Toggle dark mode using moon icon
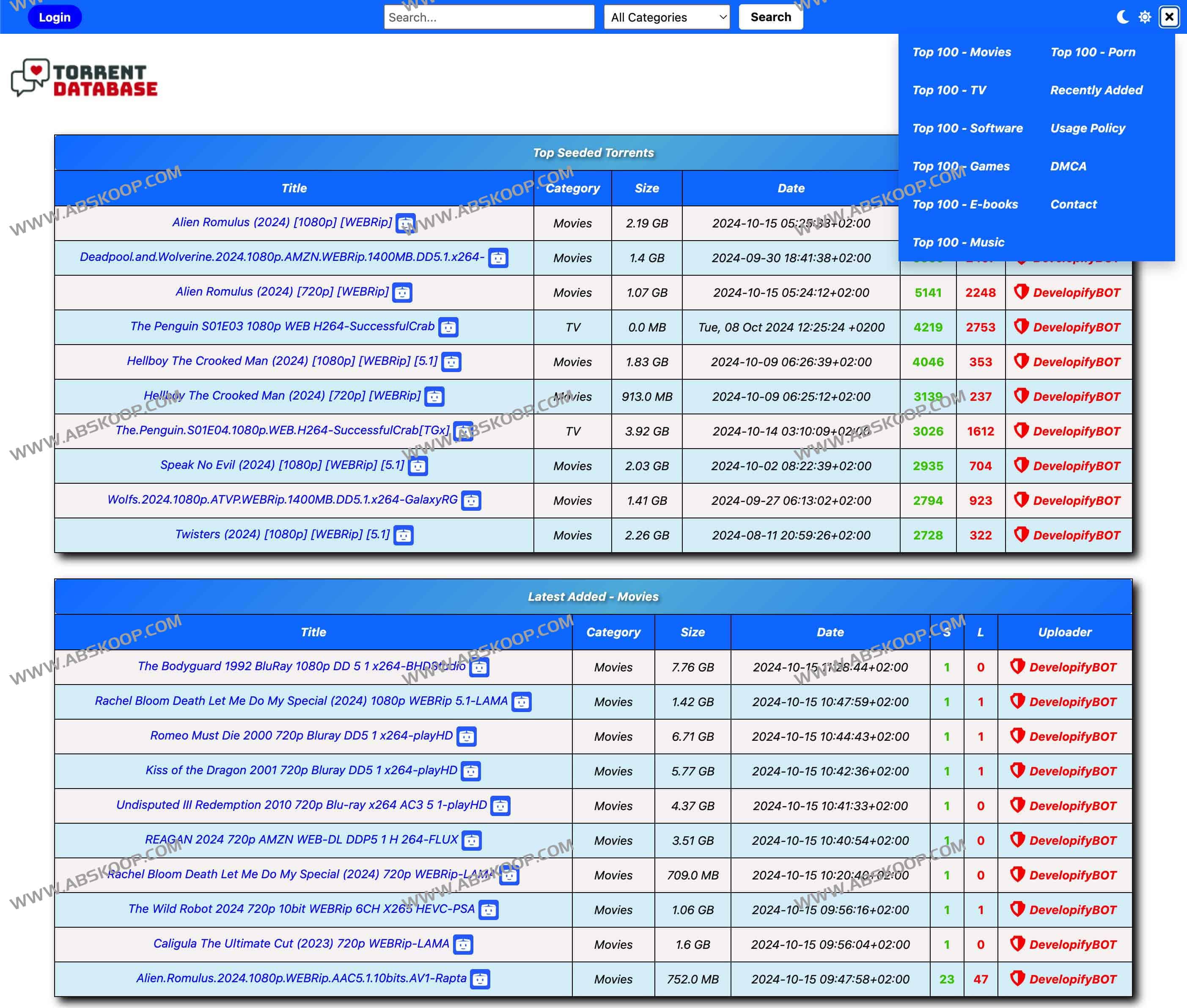Viewport: 1187px width, 1008px height. [1121, 16]
